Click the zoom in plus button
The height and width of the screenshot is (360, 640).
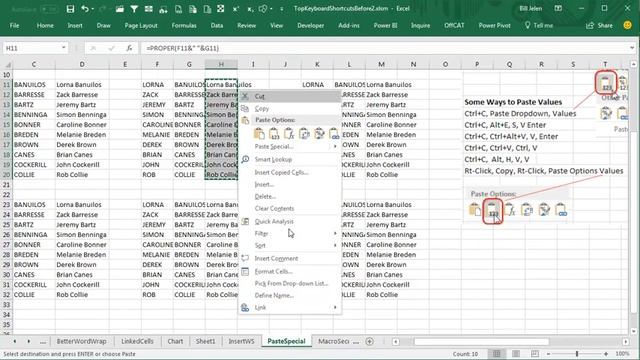tap(606, 354)
